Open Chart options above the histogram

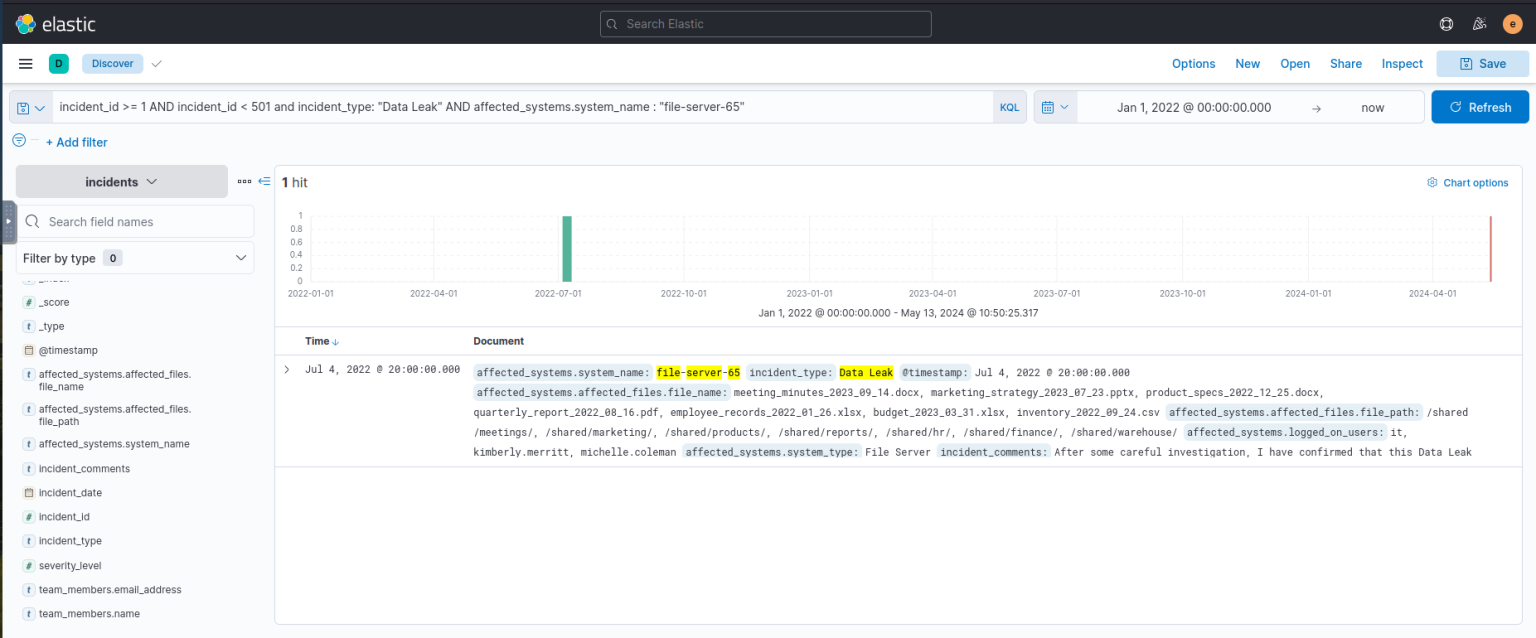coord(1467,182)
